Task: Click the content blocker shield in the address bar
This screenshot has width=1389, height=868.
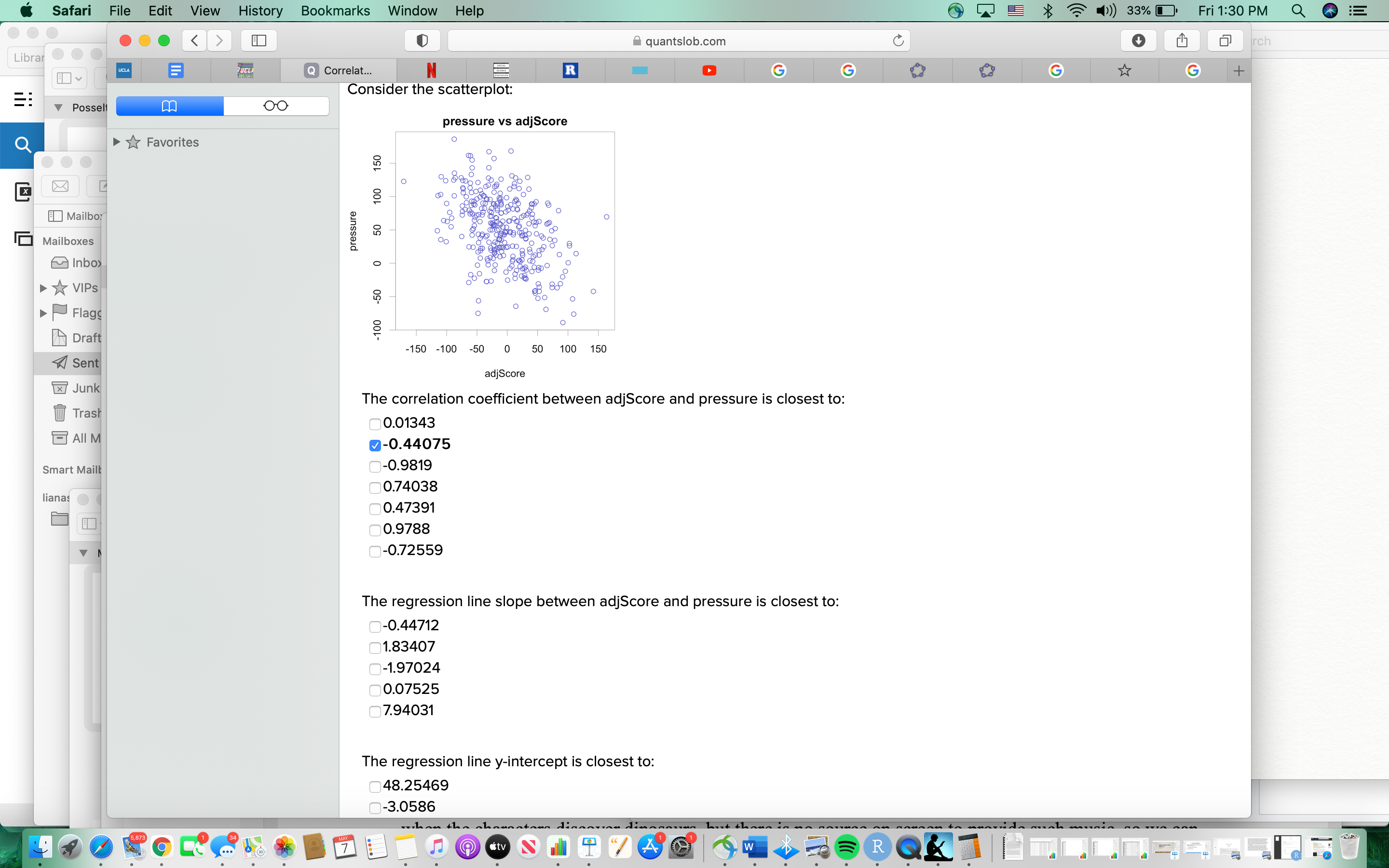Action: (422, 40)
